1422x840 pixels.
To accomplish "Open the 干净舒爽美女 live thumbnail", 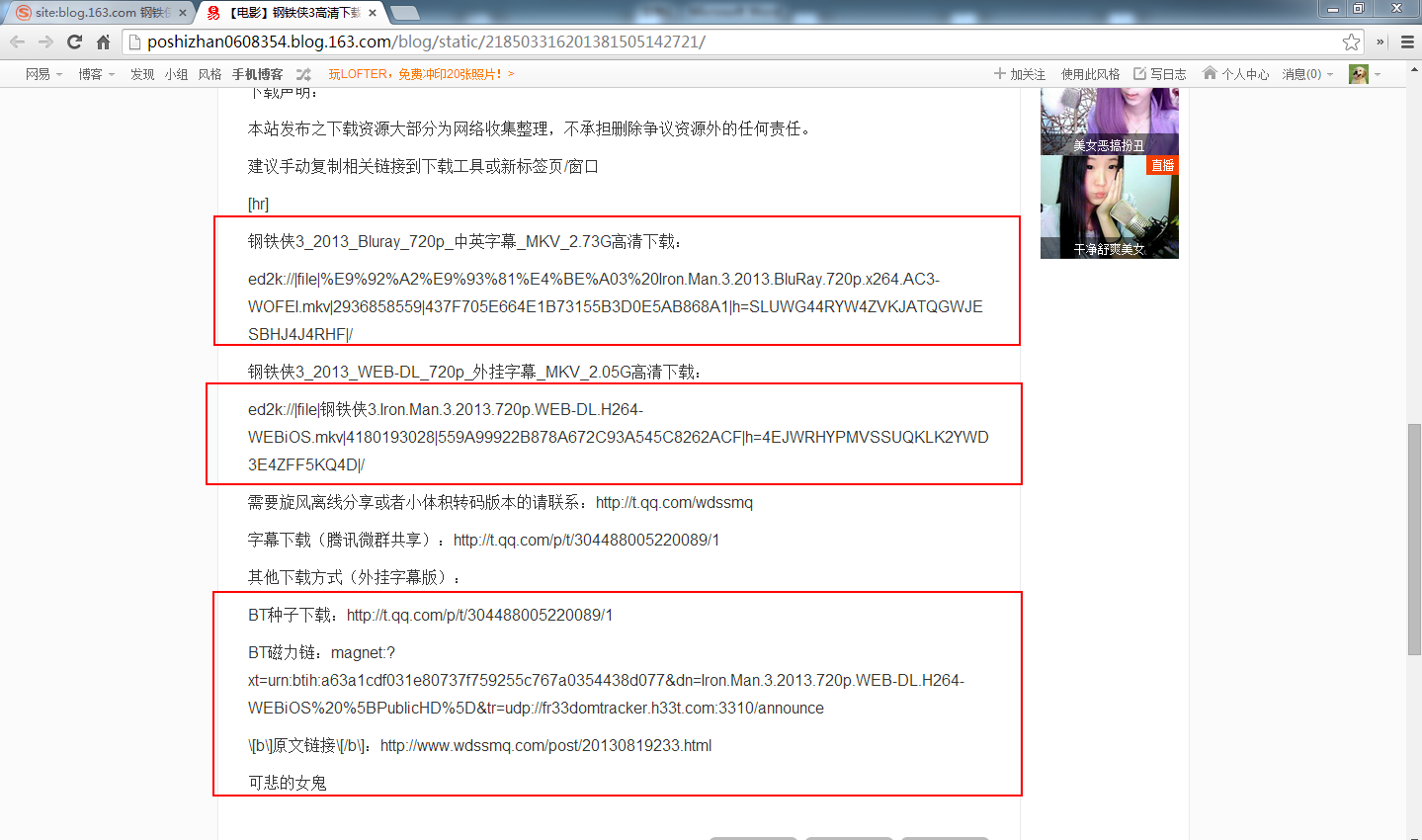I will coord(1109,208).
